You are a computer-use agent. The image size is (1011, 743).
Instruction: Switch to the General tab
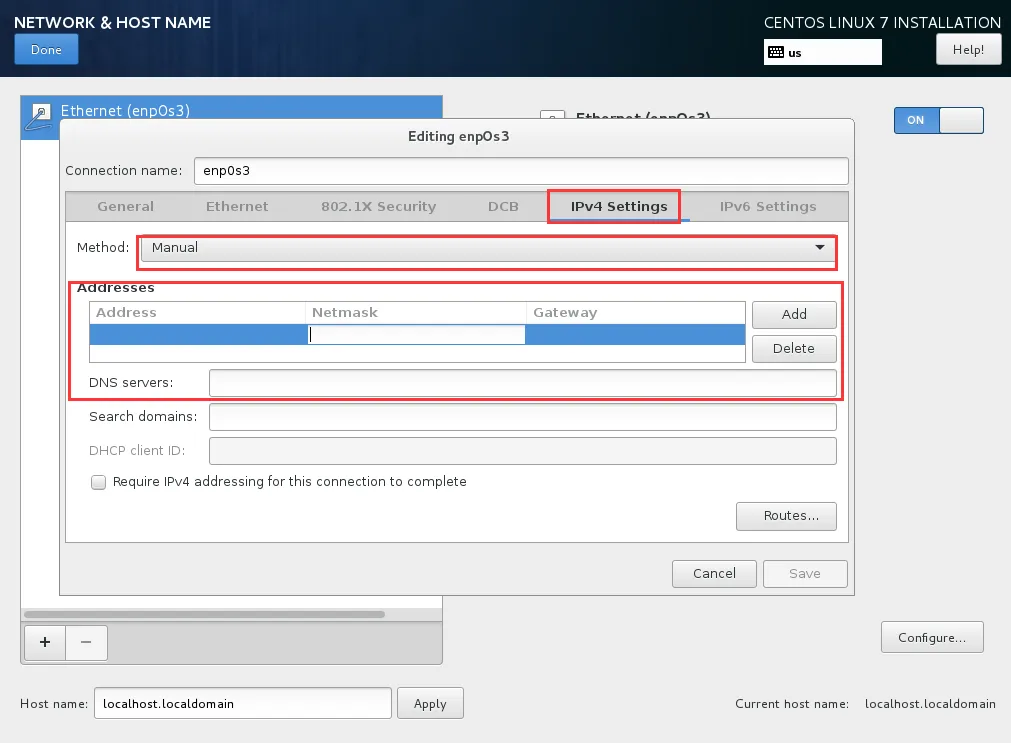coord(126,206)
